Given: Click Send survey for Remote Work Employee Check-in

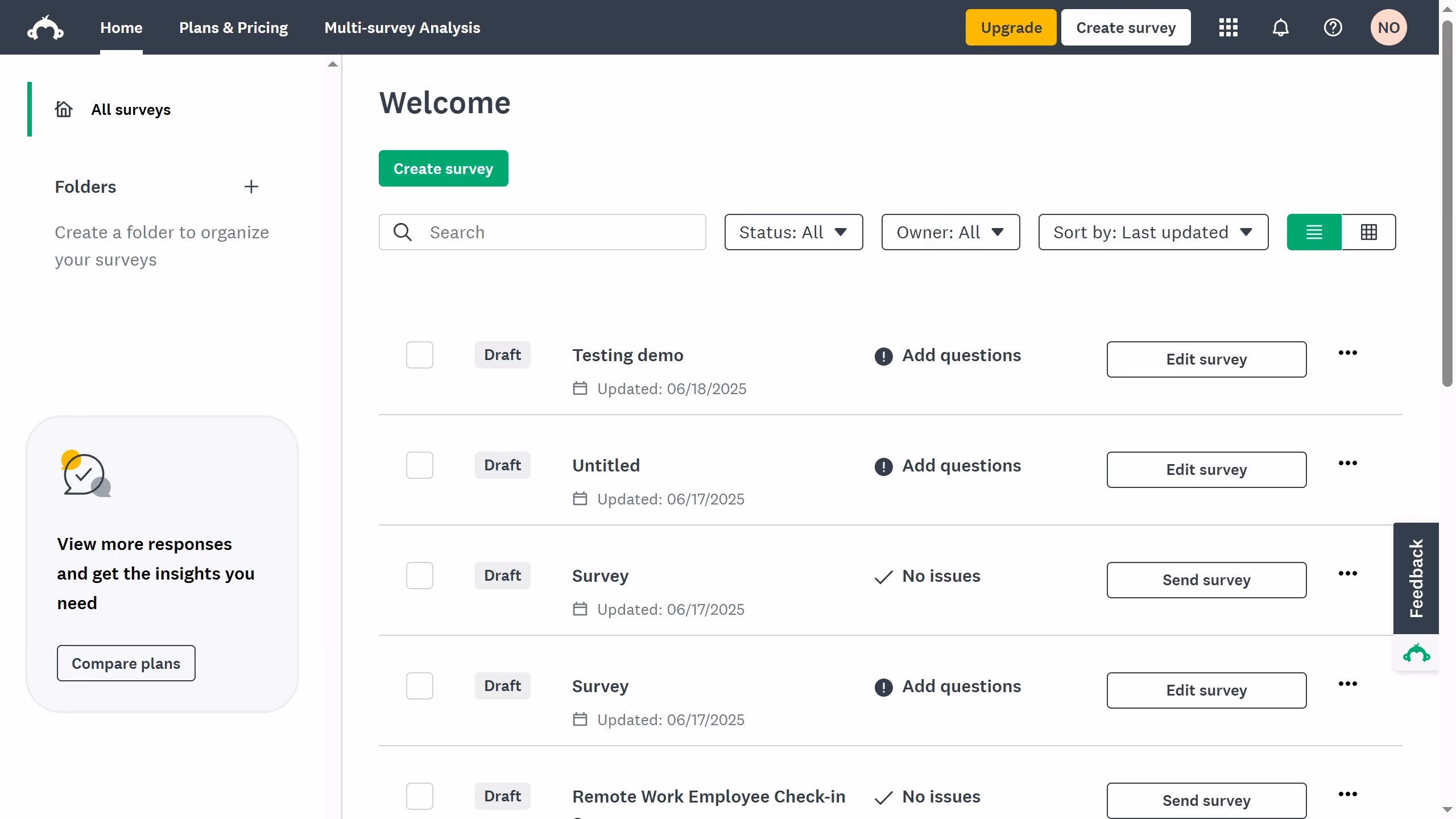Looking at the screenshot, I should (x=1206, y=801).
